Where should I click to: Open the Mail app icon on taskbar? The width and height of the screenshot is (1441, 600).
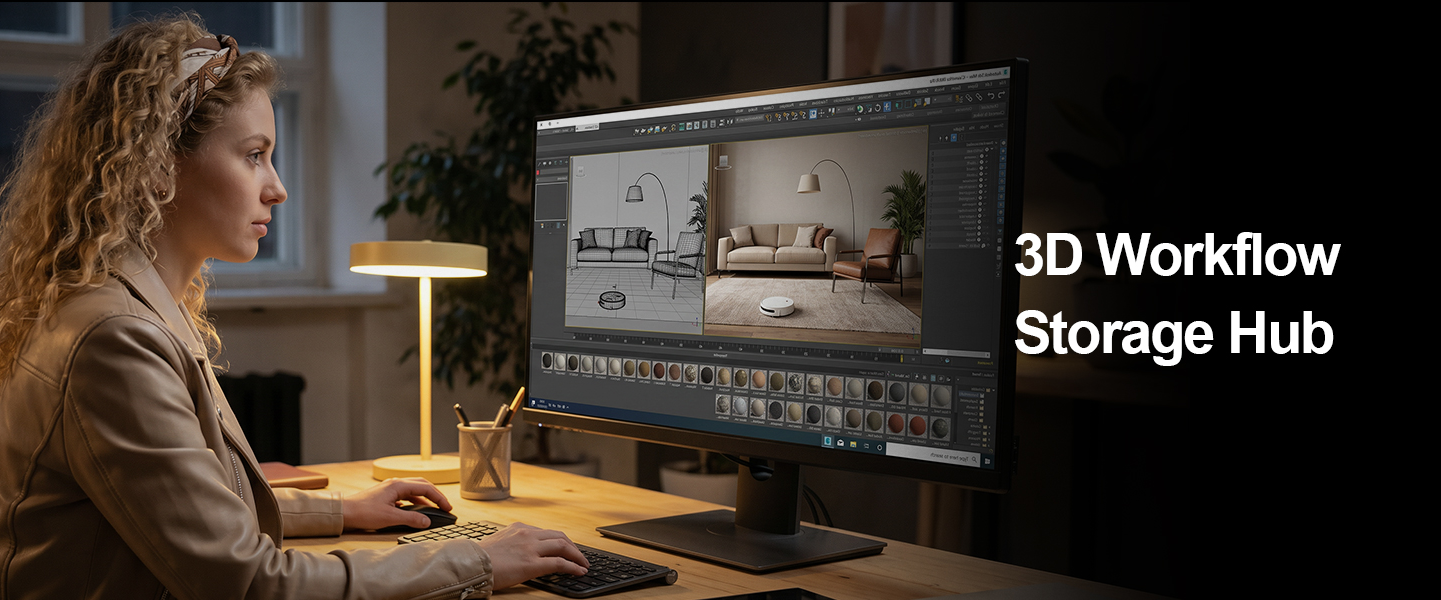point(840,443)
